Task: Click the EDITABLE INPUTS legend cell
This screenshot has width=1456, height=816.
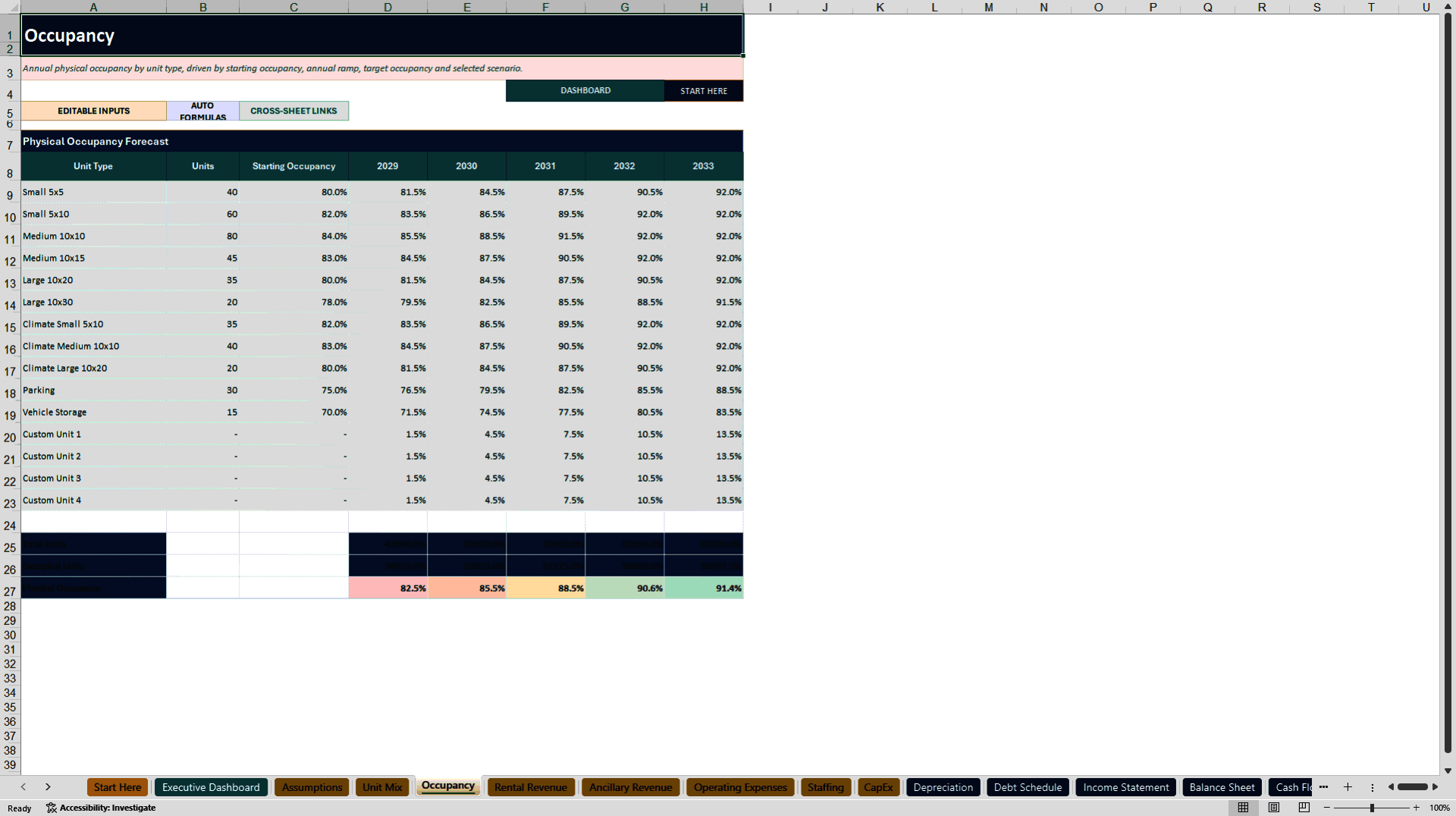Action: click(94, 111)
